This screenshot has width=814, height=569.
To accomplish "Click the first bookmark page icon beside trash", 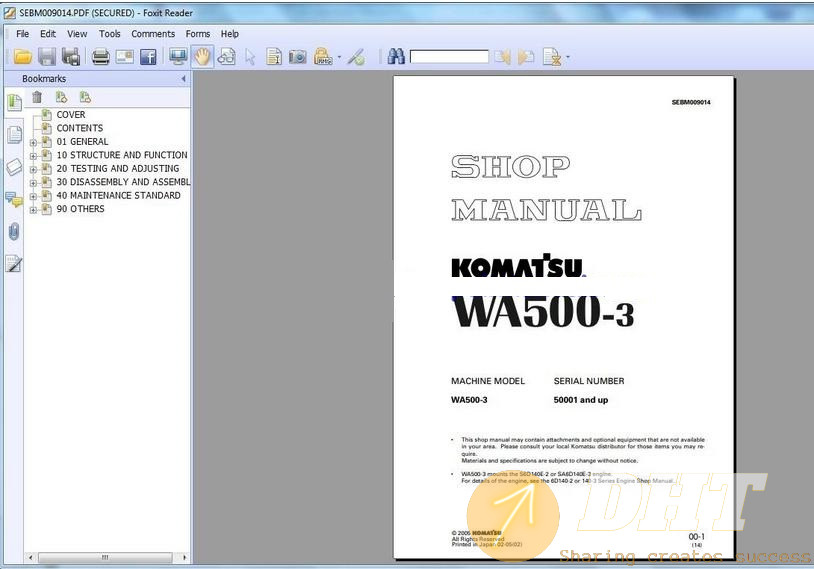I will pos(61,97).
